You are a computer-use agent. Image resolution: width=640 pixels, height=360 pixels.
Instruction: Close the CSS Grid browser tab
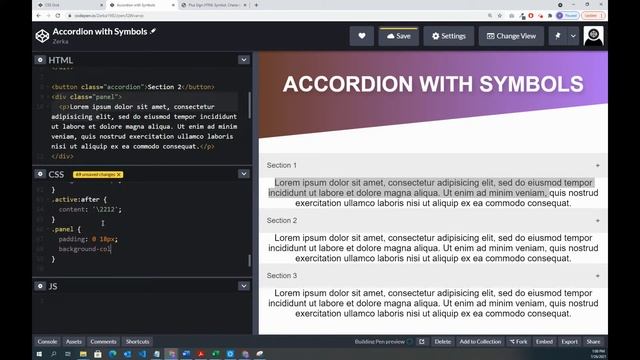[x=101, y=5]
